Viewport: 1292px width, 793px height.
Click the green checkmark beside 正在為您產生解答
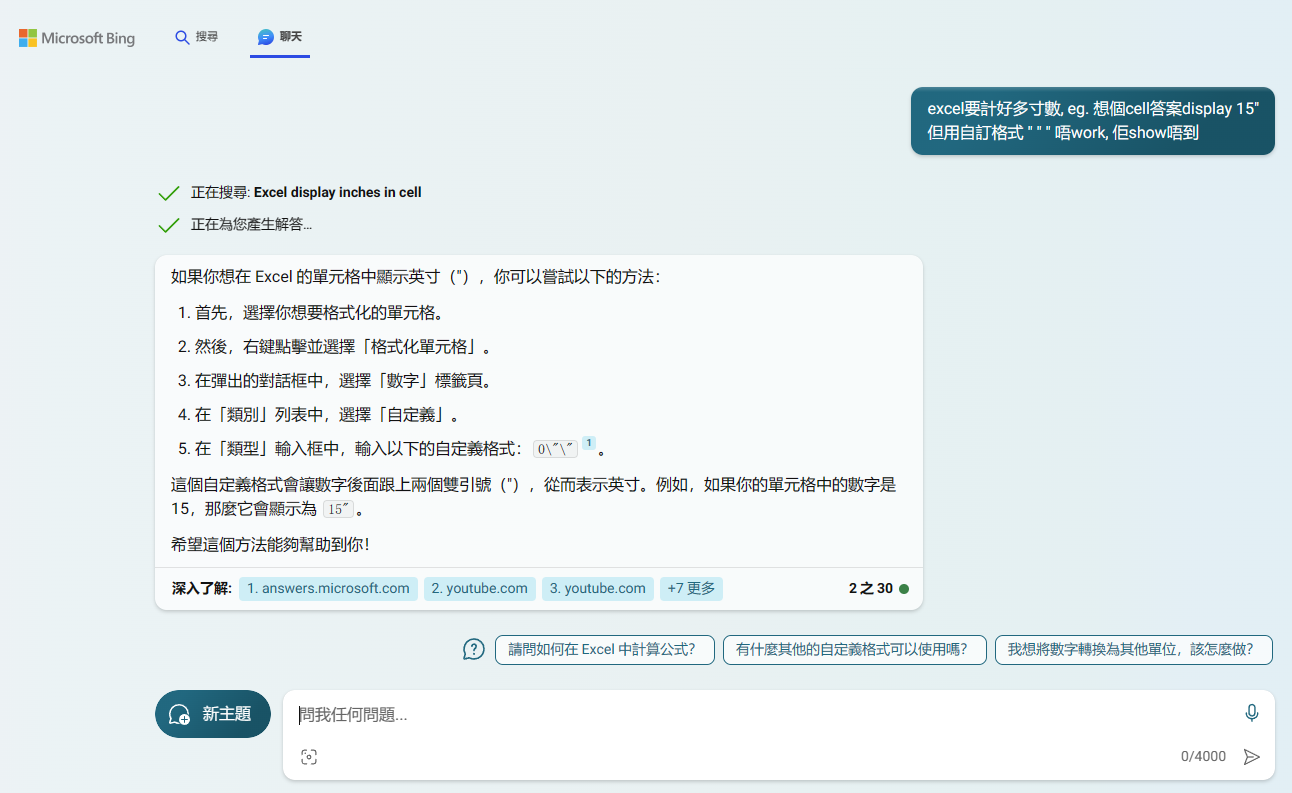(169, 225)
